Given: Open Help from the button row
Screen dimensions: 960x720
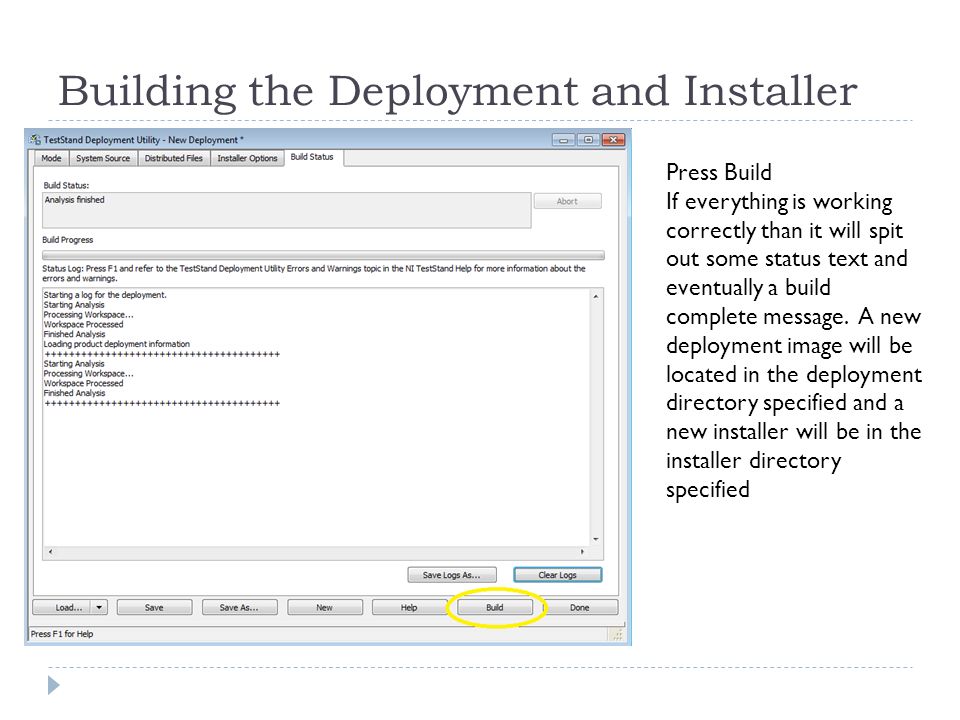Looking at the screenshot, I should coord(409,607).
